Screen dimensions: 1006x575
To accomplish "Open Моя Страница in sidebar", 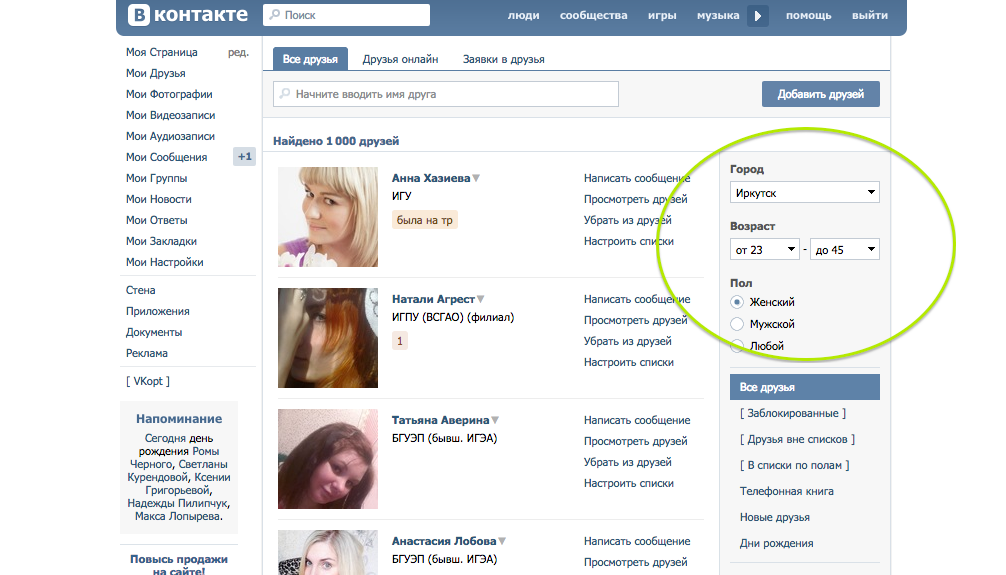I will coord(162,52).
